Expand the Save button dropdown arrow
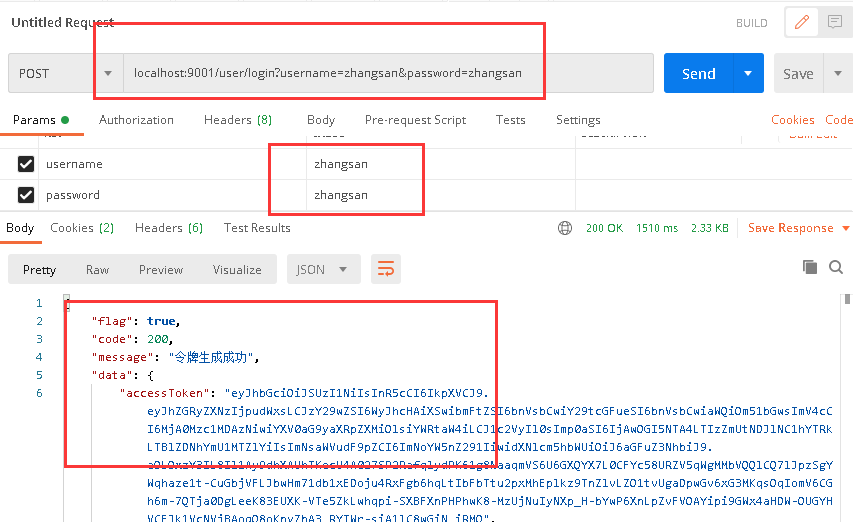The height and width of the screenshot is (522, 853). (838, 73)
